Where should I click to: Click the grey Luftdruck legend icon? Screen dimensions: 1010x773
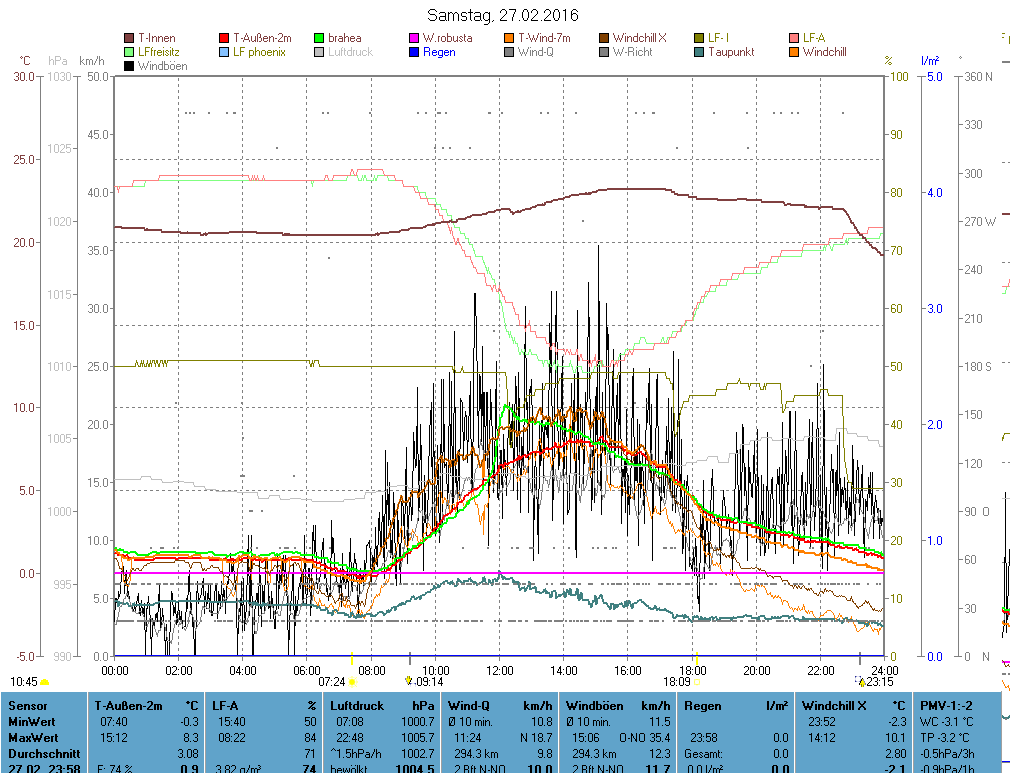coord(319,52)
